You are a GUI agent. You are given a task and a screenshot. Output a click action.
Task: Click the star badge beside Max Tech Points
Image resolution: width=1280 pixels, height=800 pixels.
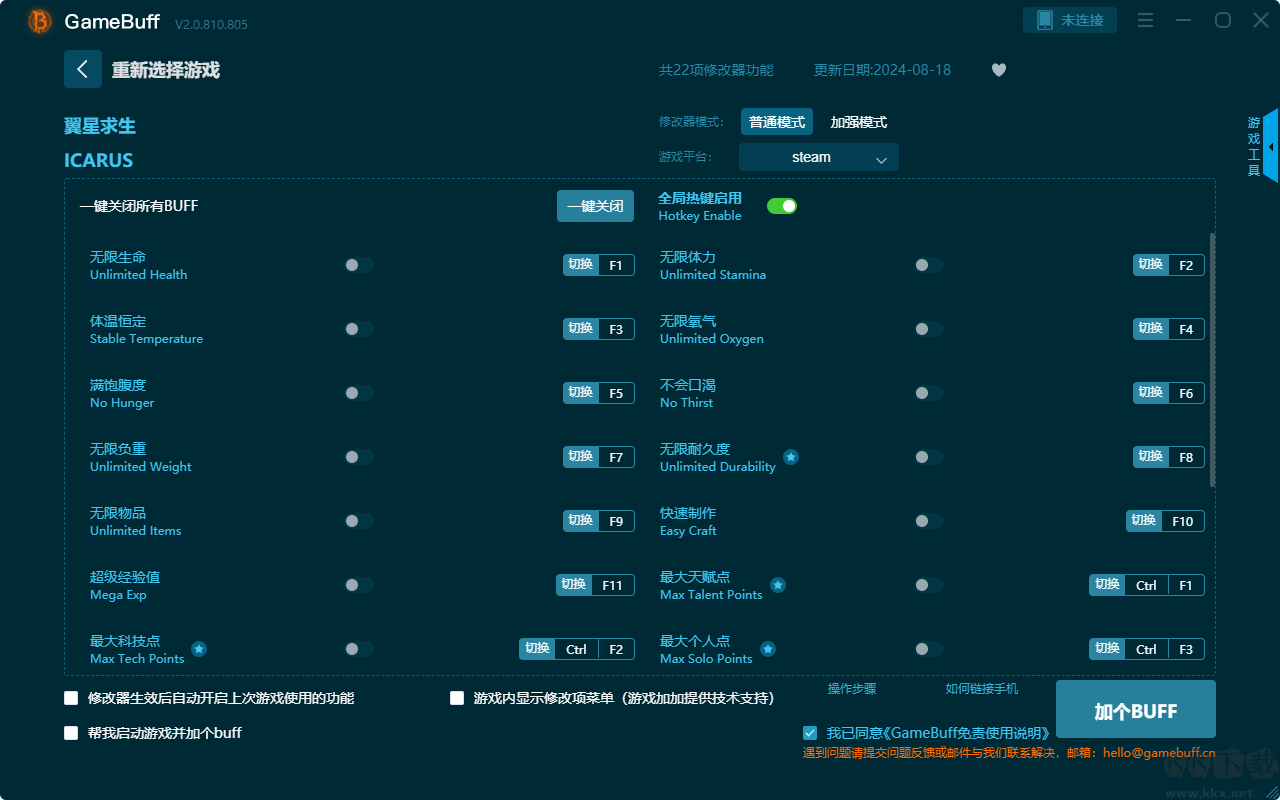tap(199, 649)
